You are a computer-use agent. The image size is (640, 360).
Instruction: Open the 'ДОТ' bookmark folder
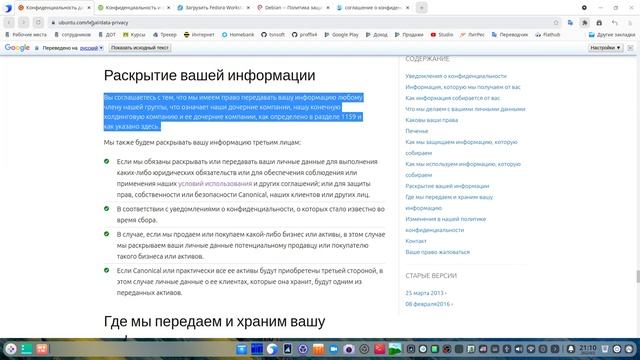pos(107,35)
